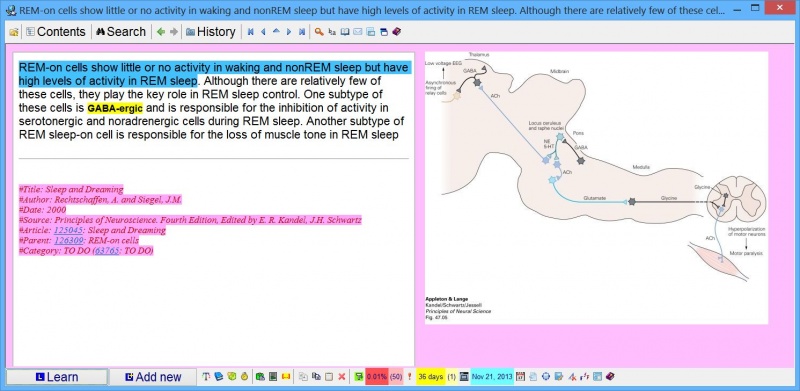
Task: Click the copy icon in bottom toolbar
Action: click(x=303, y=377)
